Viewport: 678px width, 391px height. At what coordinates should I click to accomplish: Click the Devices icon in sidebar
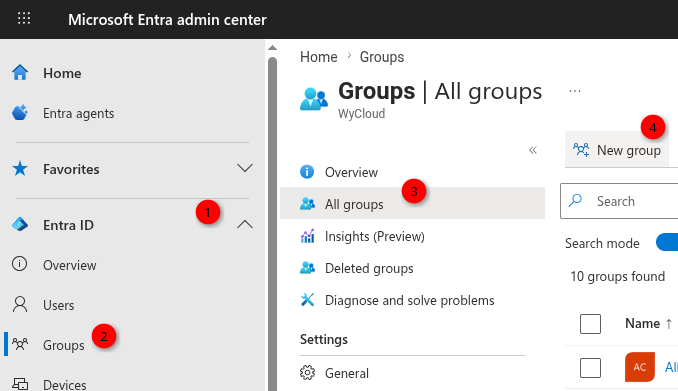point(20,384)
